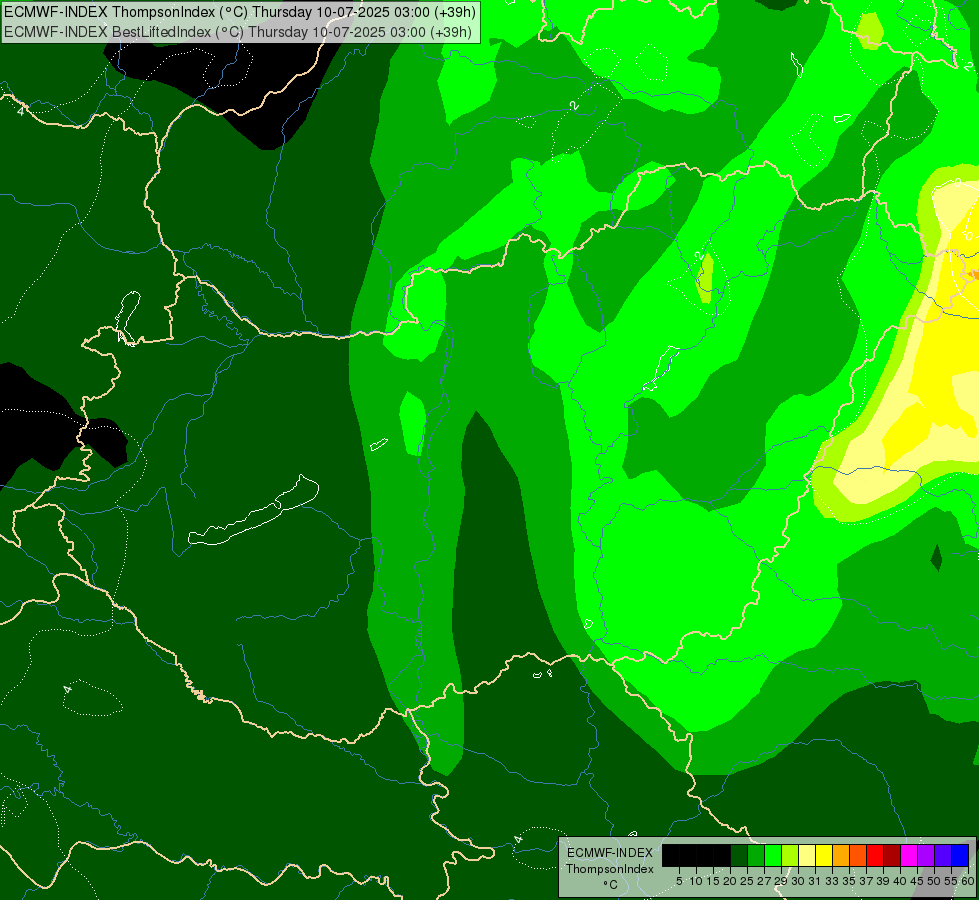The image size is (979, 900).
Task: Select the magenta 40–45 legend swatch
Action: 910,855
